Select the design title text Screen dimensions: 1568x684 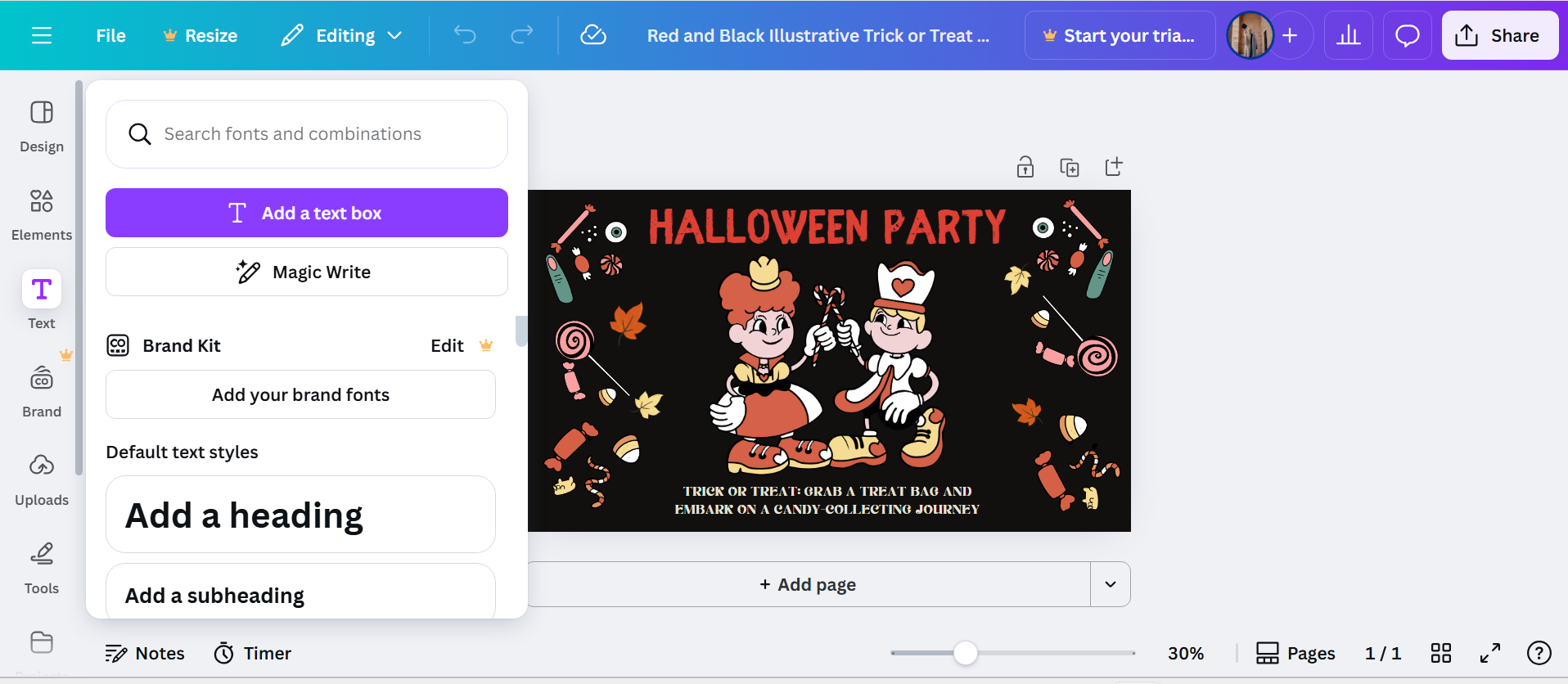click(818, 35)
